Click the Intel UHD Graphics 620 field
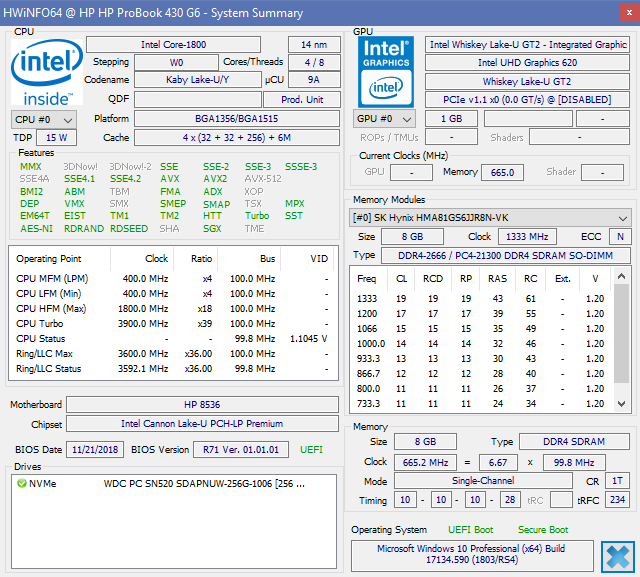This screenshot has width=640, height=577. pos(527,62)
